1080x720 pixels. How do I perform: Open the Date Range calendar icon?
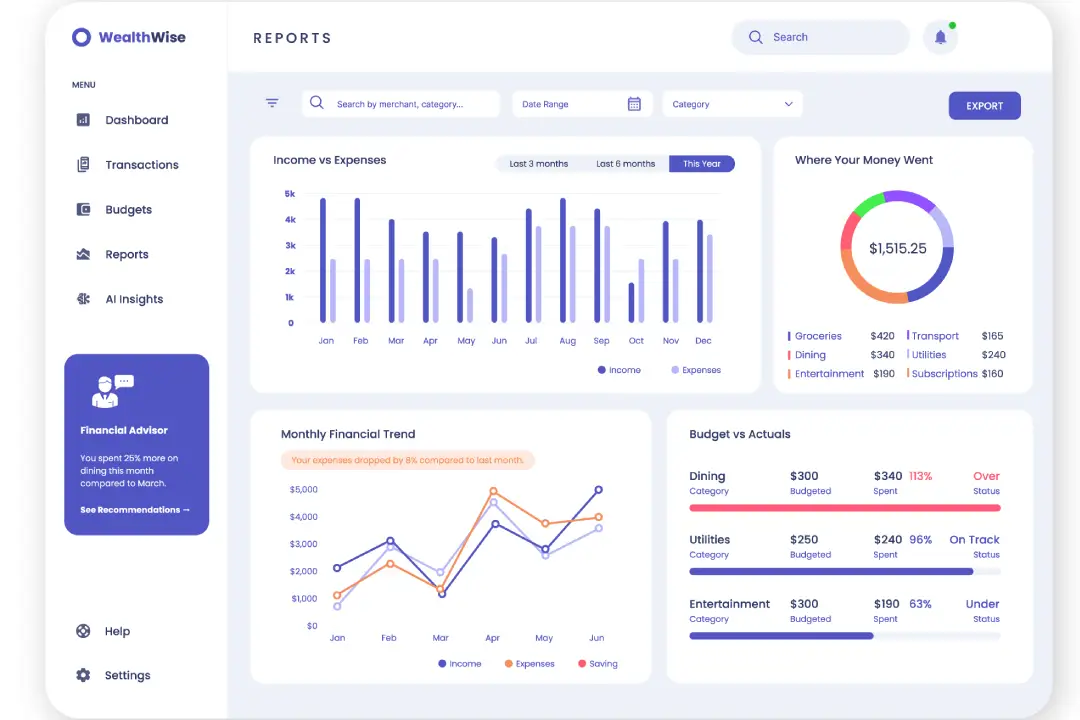tap(634, 104)
